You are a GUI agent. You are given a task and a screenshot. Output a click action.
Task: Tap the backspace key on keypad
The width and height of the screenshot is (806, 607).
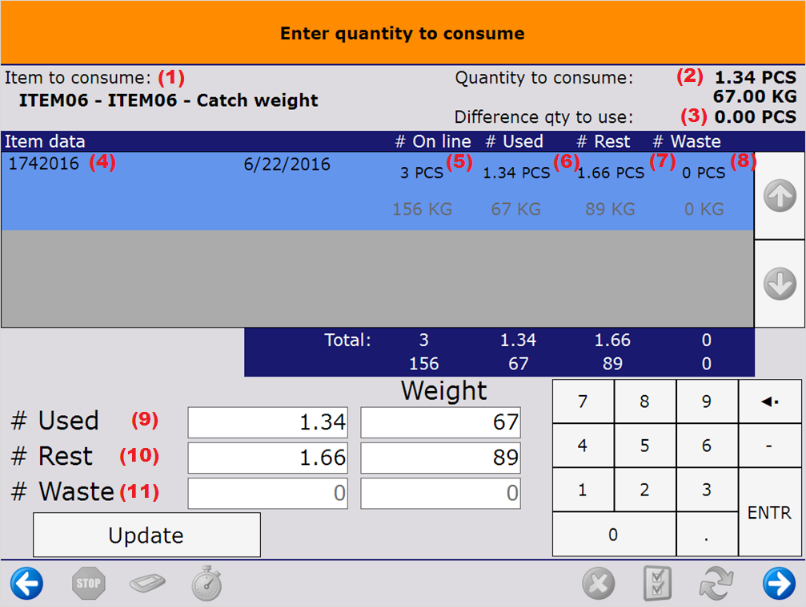tap(770, 402)
